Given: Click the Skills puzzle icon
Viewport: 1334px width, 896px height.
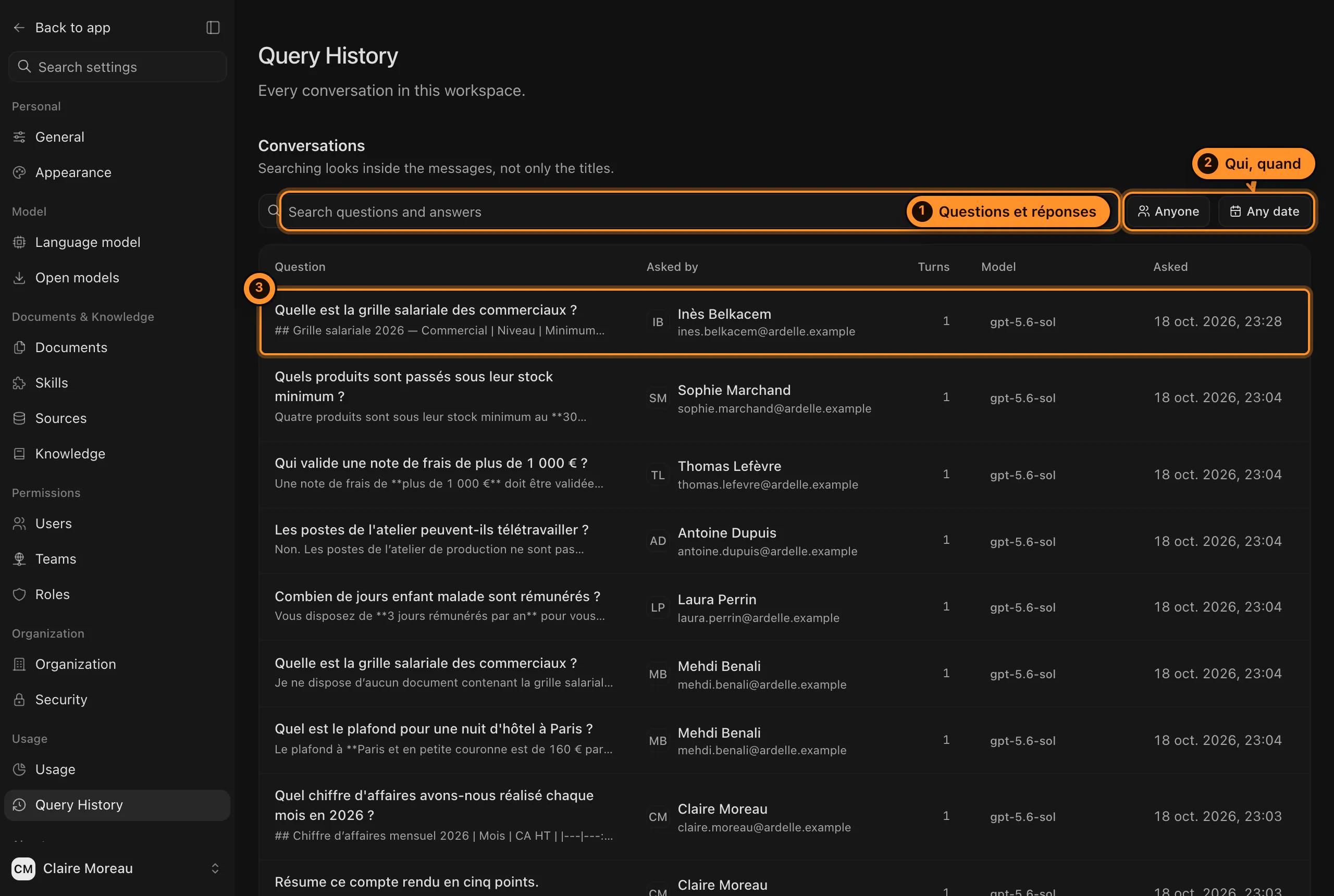Looking at the screenshot, I should coord(19,383).
